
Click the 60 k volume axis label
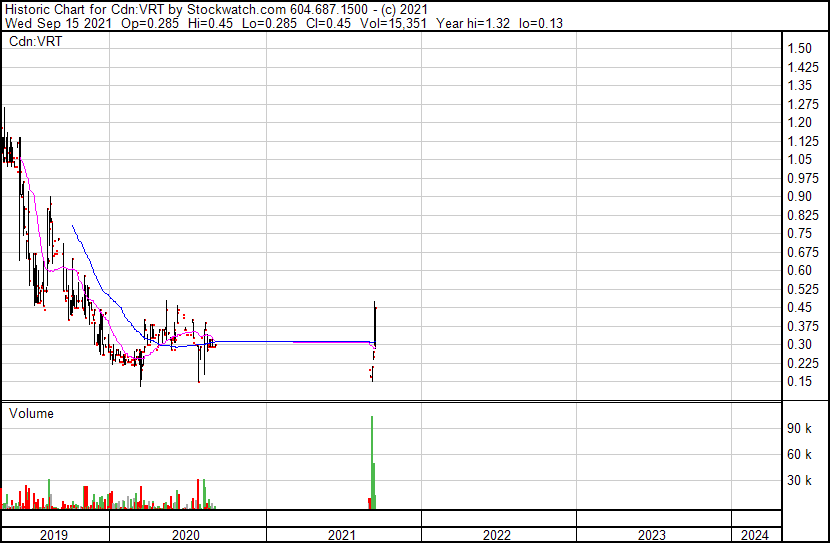click(799, 455)
